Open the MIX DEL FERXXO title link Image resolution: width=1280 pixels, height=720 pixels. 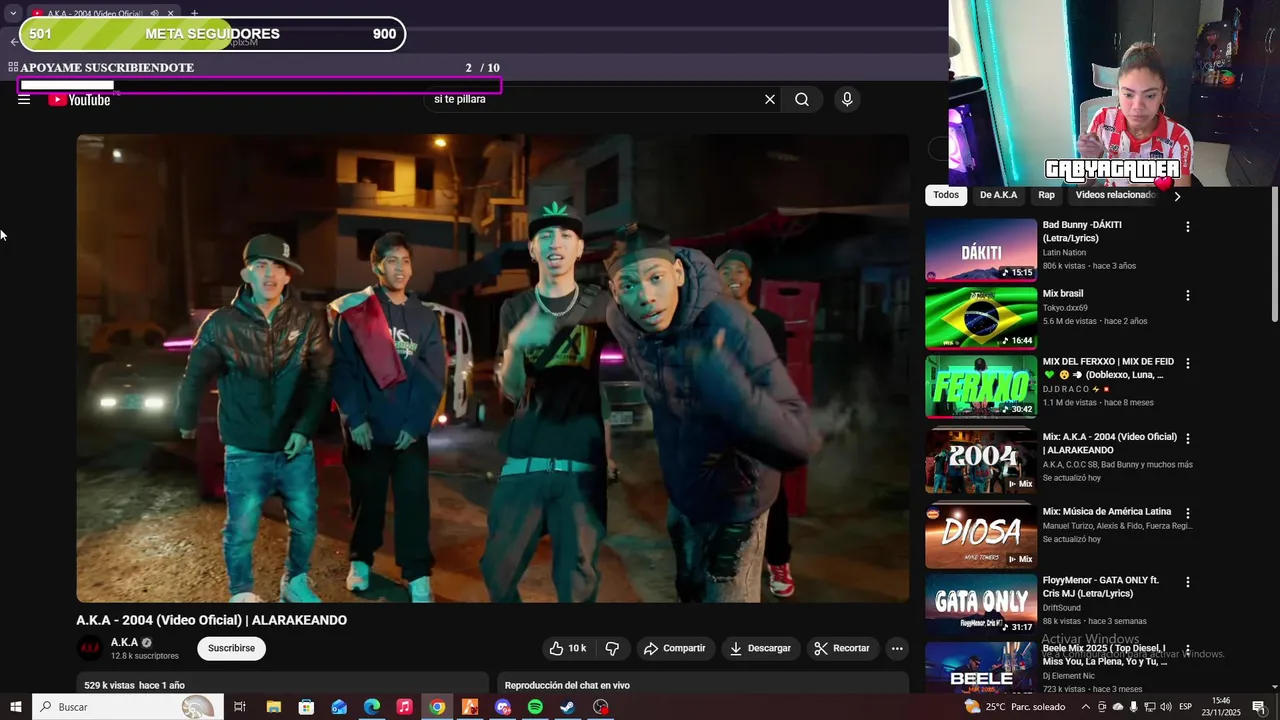[x=1108, y=368]
